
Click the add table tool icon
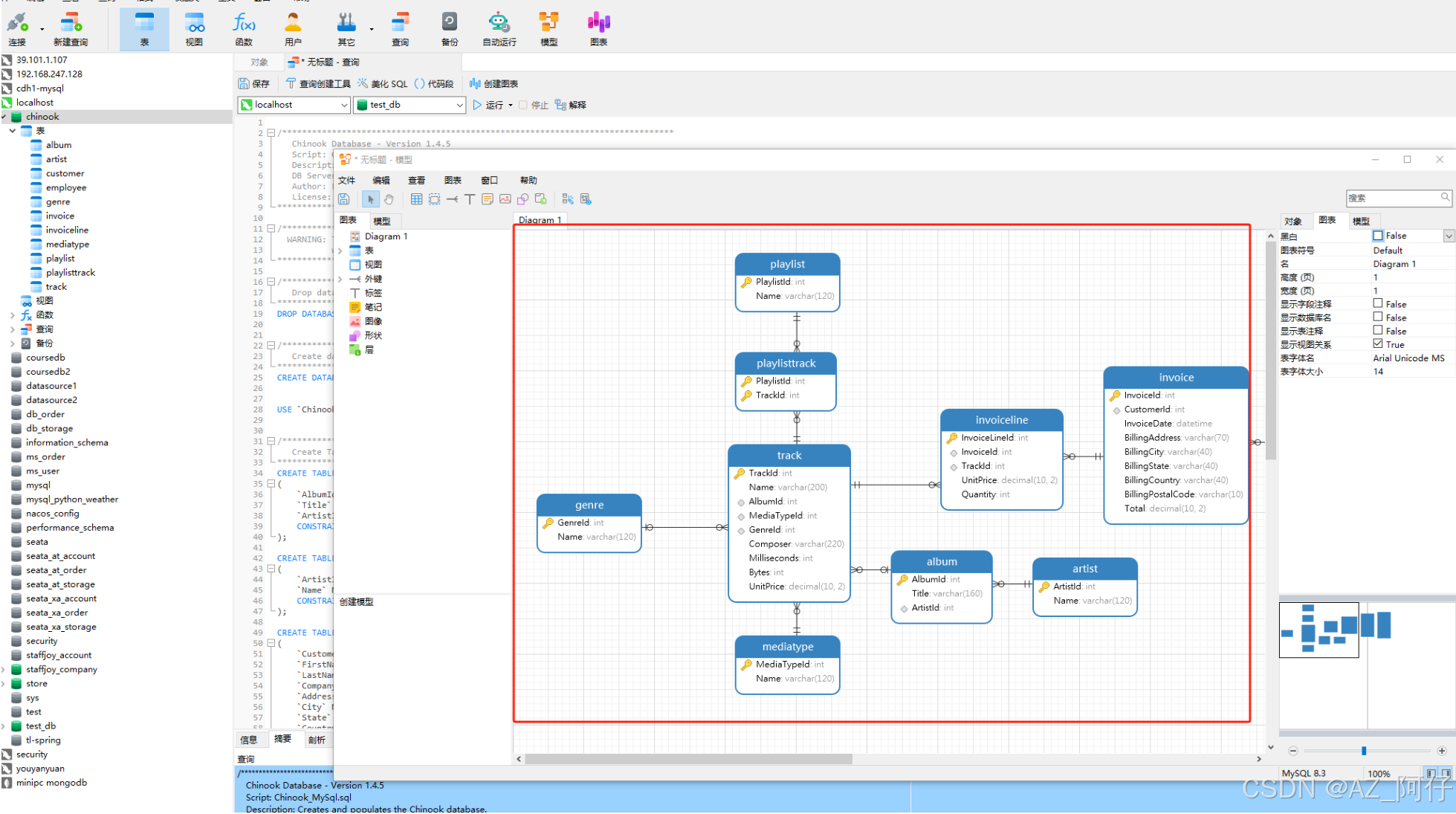tap(416, 199)
